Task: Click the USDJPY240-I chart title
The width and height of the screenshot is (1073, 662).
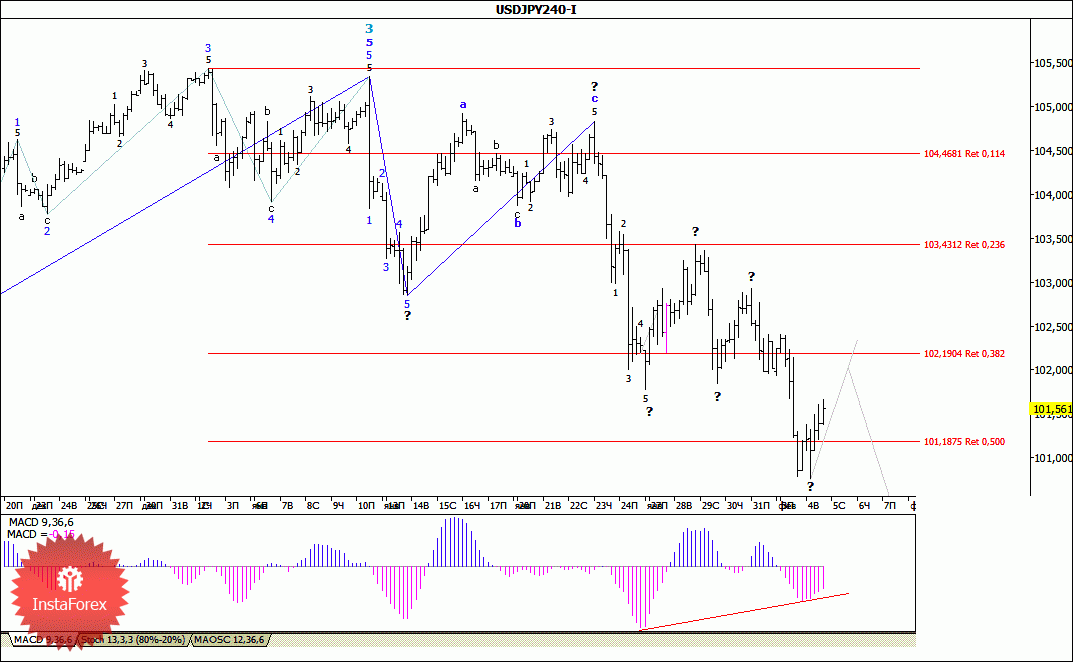Action: 536,10
